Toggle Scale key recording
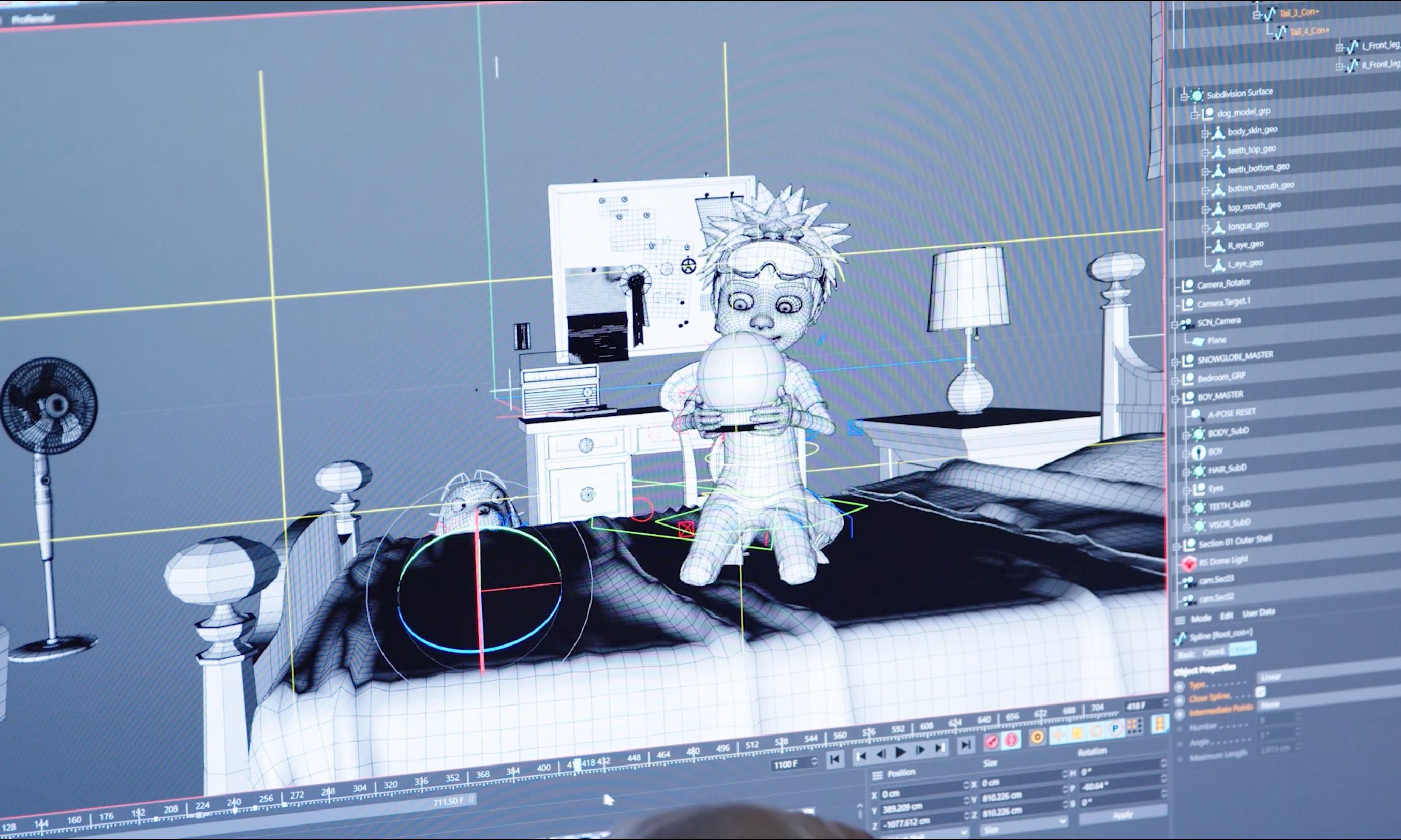 tap(1076, 732)
